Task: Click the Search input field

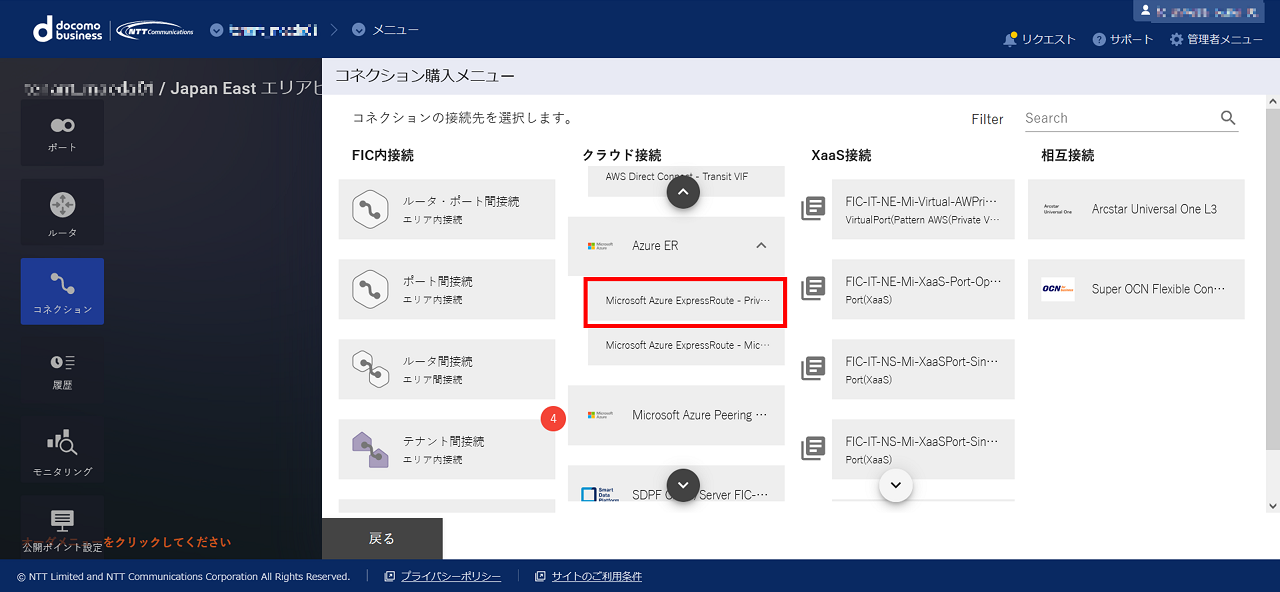Action: [x=1118, y=118]
